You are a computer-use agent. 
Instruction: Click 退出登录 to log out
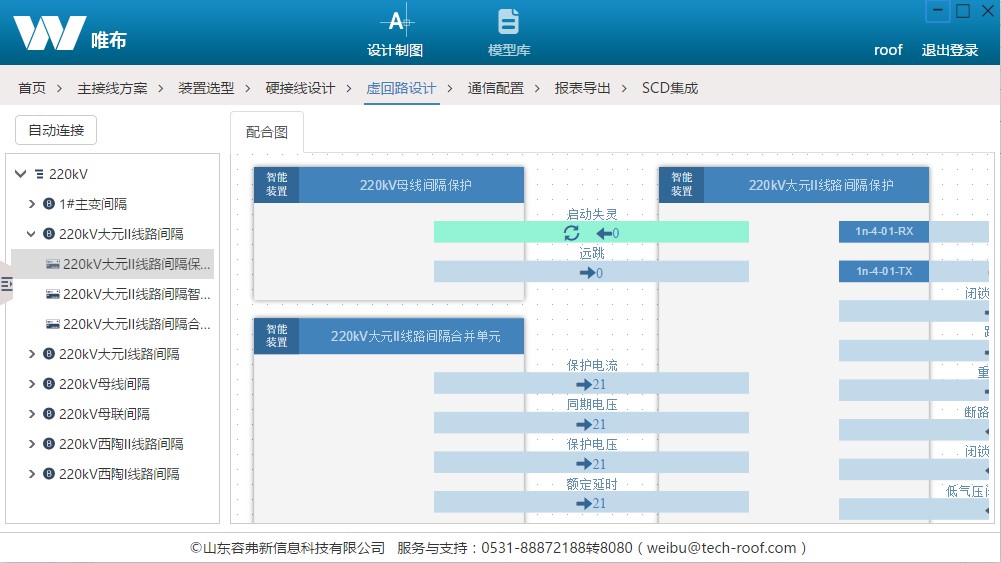949,50
